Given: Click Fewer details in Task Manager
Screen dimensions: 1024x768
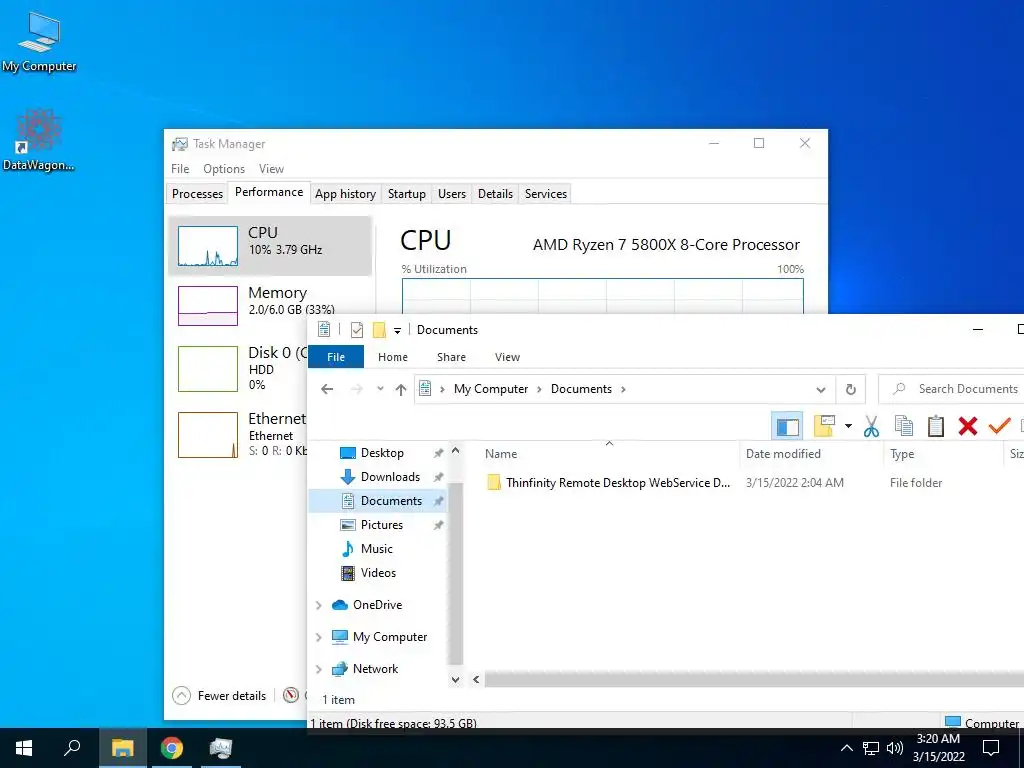Looking at the screenshot, I should (x=219, y=696).
